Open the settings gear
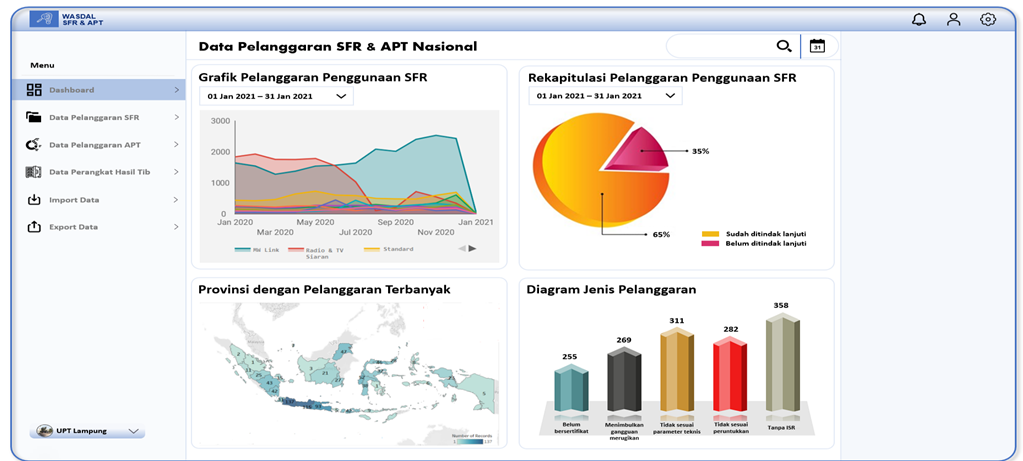1023x461 pixels. (988, 20)
